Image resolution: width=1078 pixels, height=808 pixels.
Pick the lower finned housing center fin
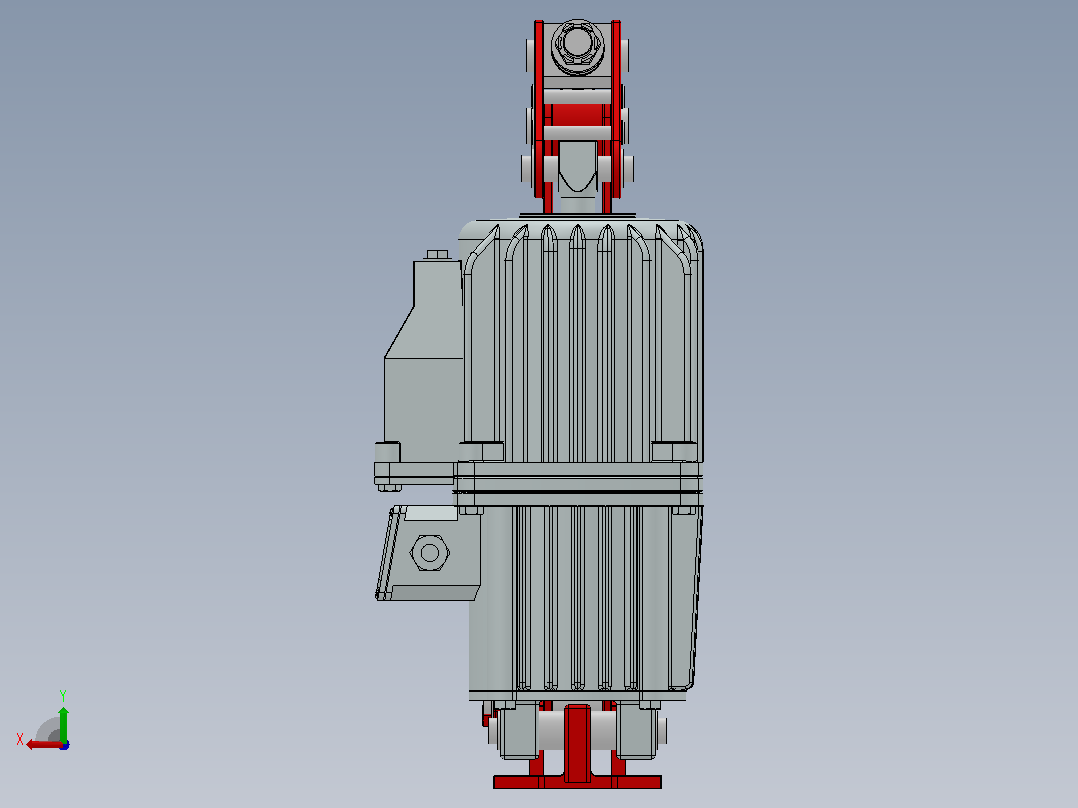point(577,598)
